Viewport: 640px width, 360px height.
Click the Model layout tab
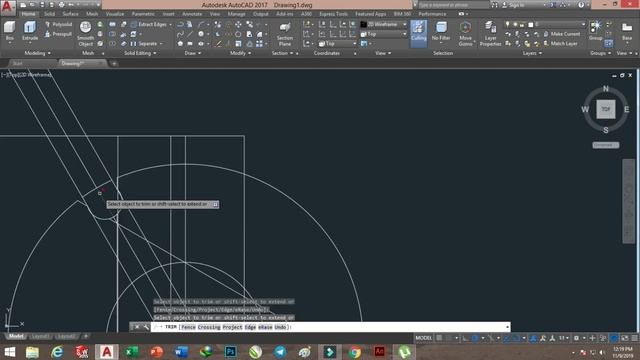coord(16,336)
